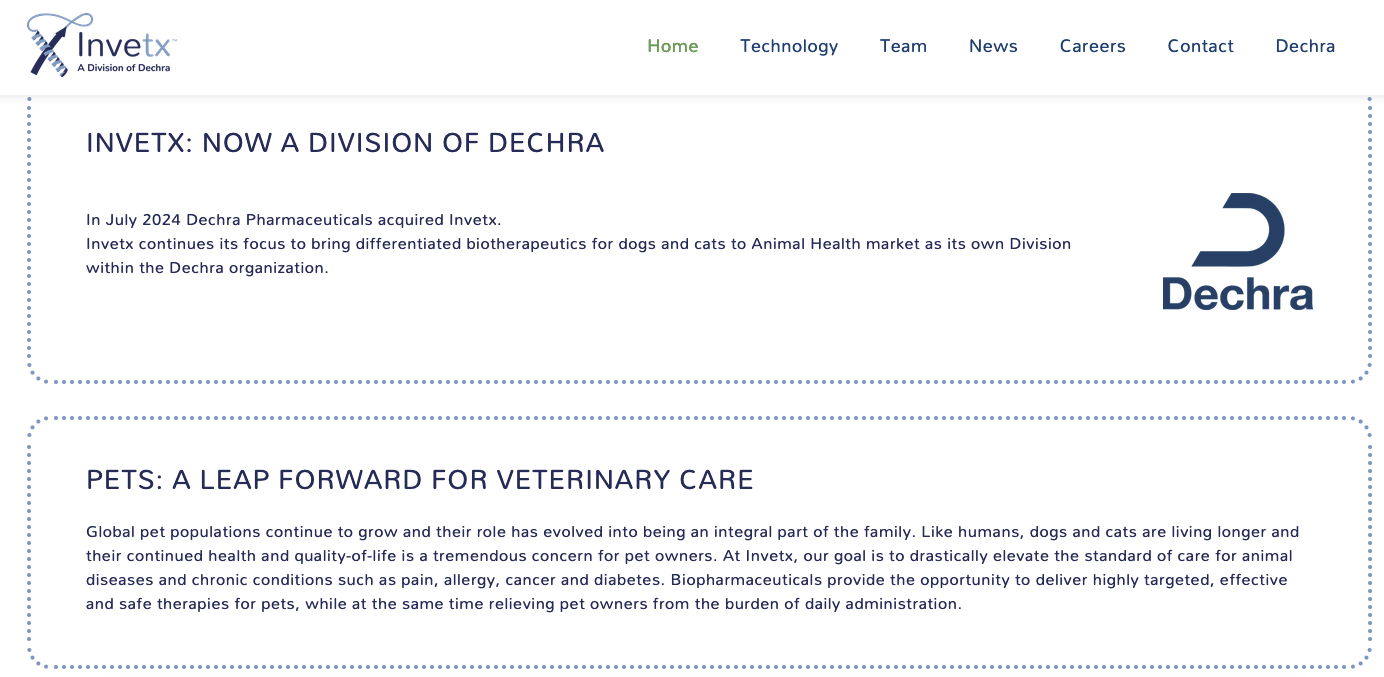Open the Technology menu item
Screen dimensions: 1384x677
788,46
